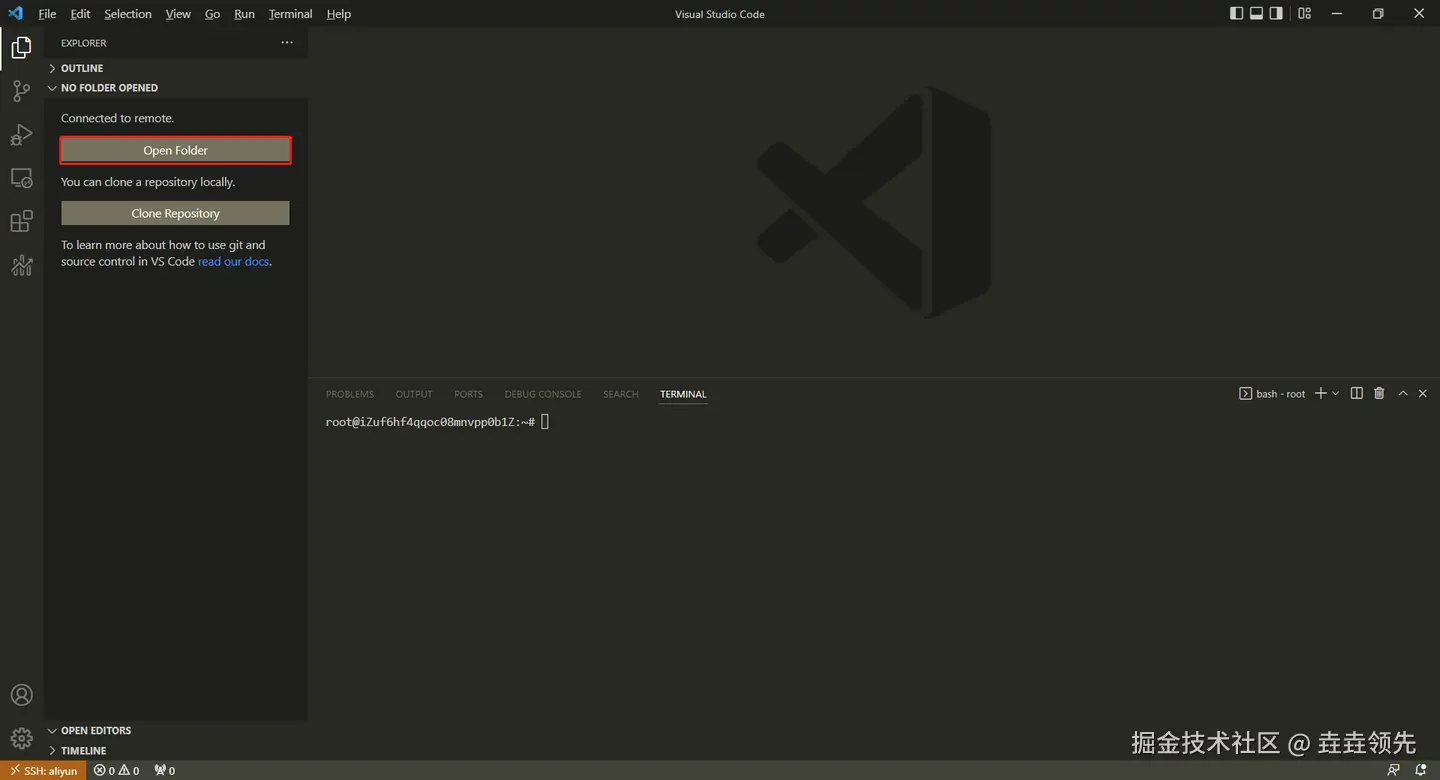
Task: Click the Connected to remote. text
Action: pos(117,118)
